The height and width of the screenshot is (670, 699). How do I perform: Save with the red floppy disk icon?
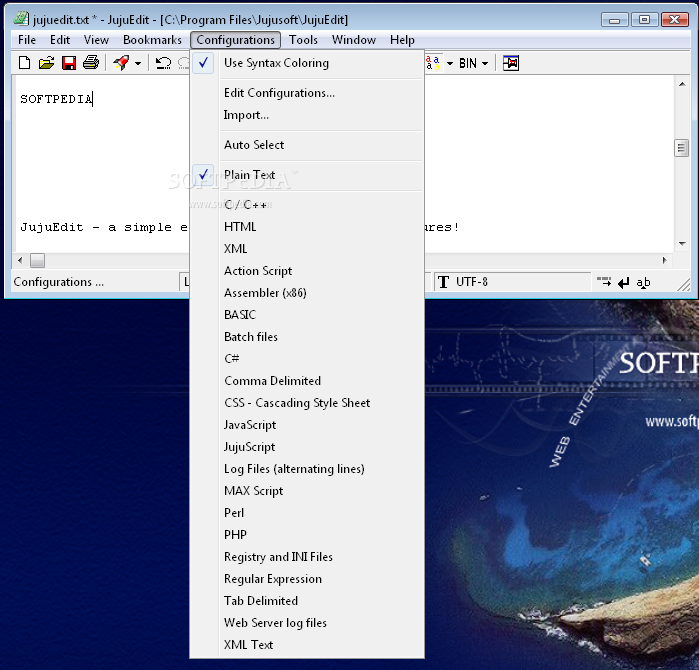(69, 63)
